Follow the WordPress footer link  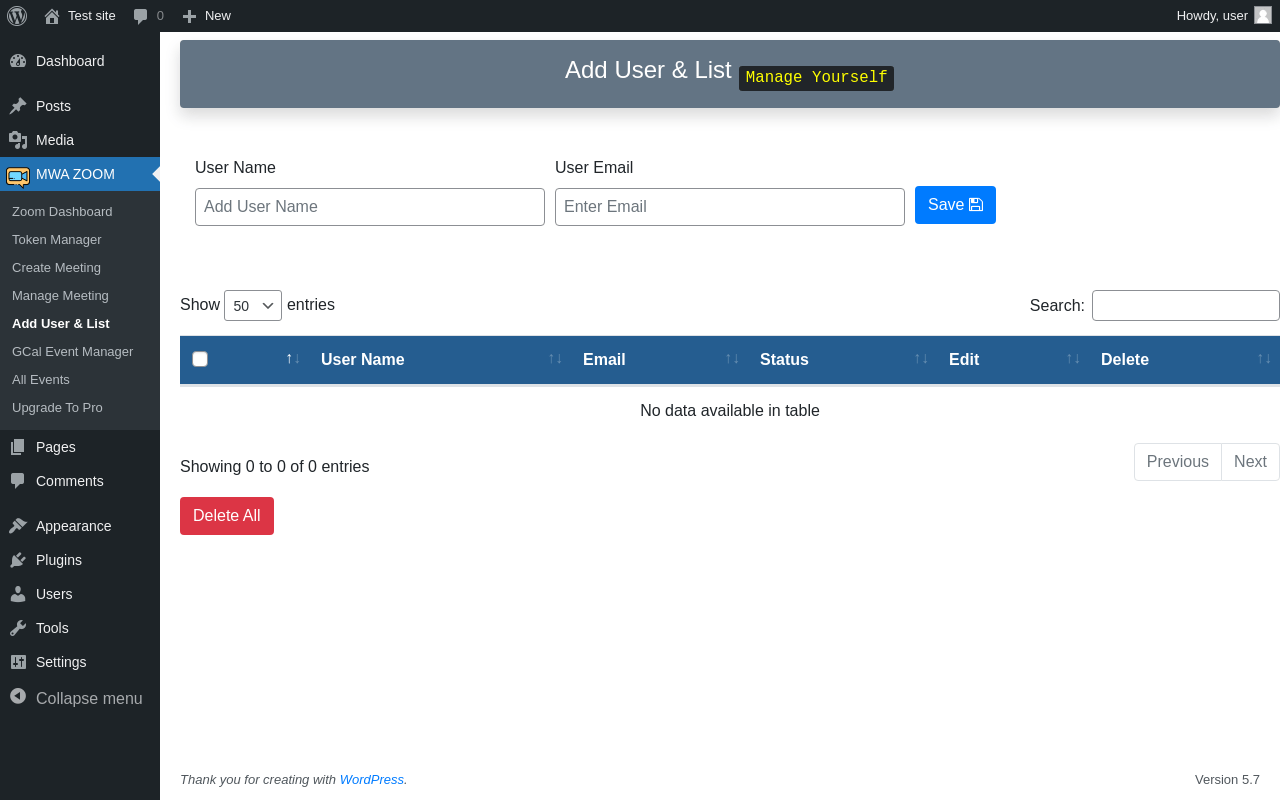coord(372,779)
